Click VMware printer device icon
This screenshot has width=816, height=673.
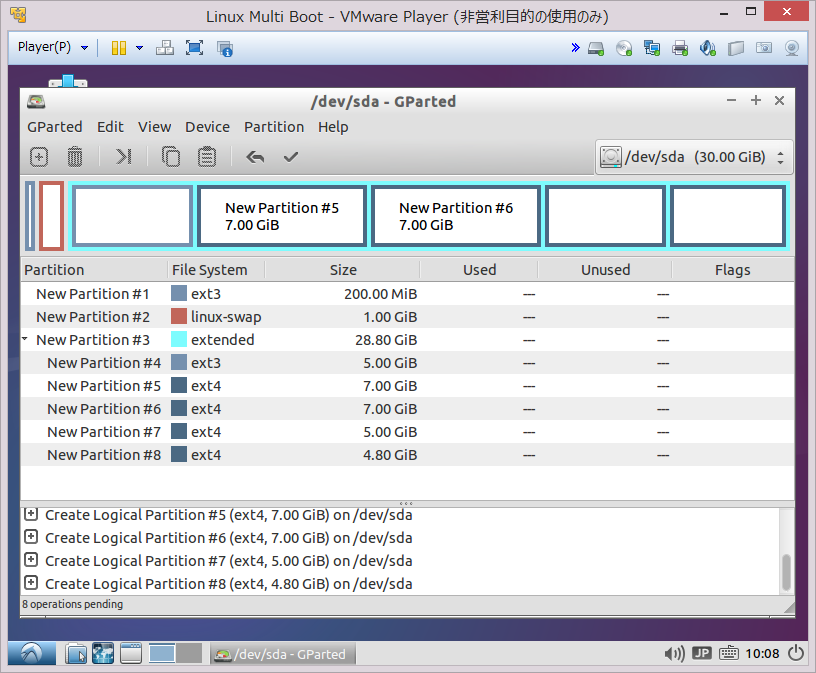680,49
